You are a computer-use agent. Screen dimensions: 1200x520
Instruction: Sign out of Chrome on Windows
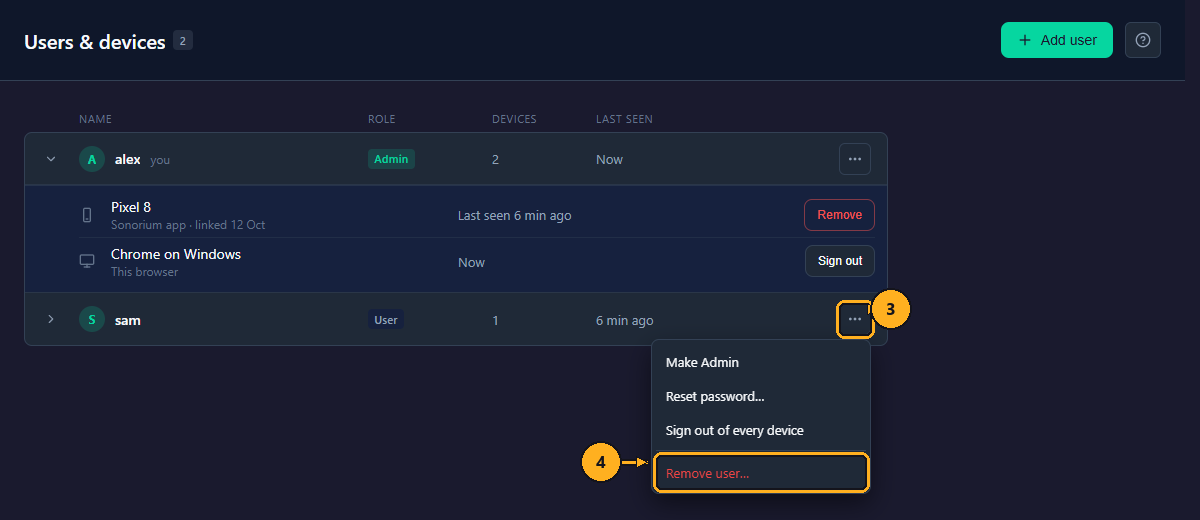tap(840, 261)
